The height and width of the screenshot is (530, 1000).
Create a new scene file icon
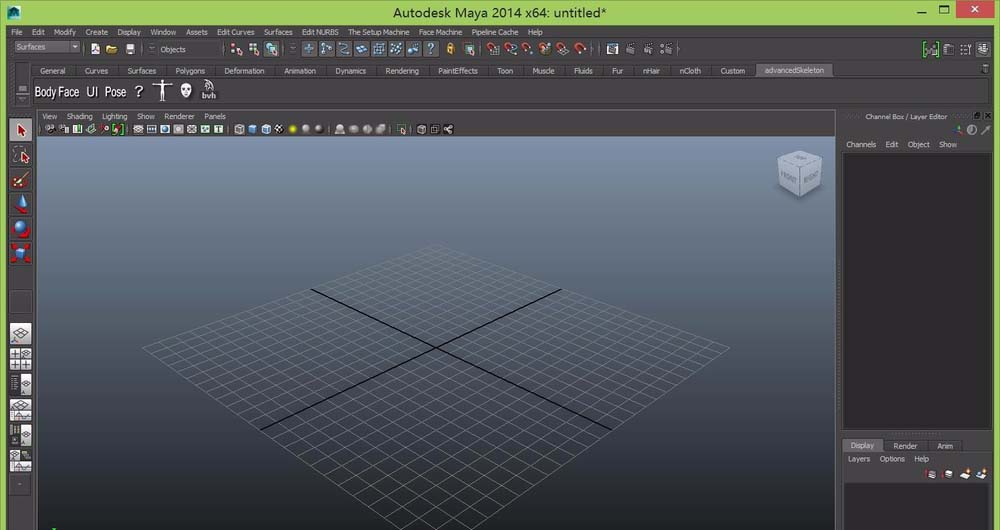click(95, 48)
